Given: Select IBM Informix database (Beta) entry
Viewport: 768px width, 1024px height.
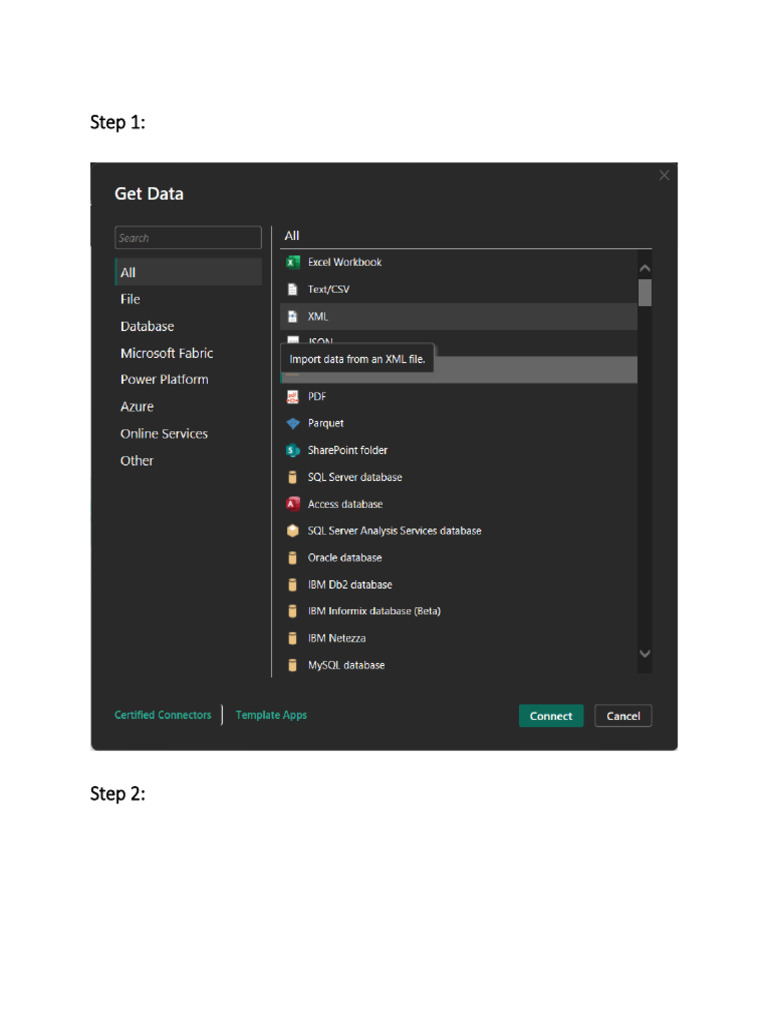Looking at the screenshot, I should (x=459, y=611).
